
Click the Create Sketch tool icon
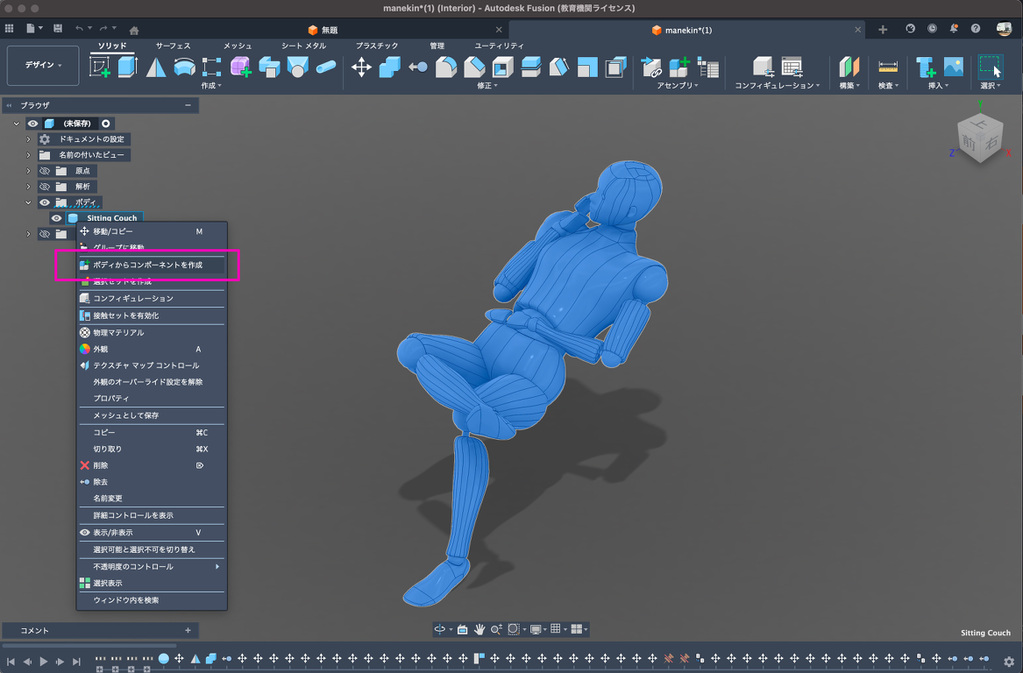pyautogui.click(x=100, y=67)
